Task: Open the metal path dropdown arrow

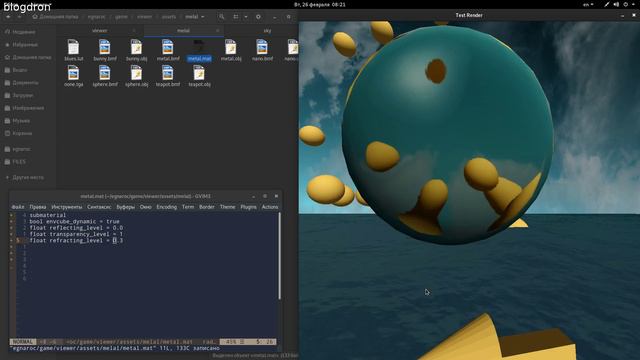Action: [202, 17]
